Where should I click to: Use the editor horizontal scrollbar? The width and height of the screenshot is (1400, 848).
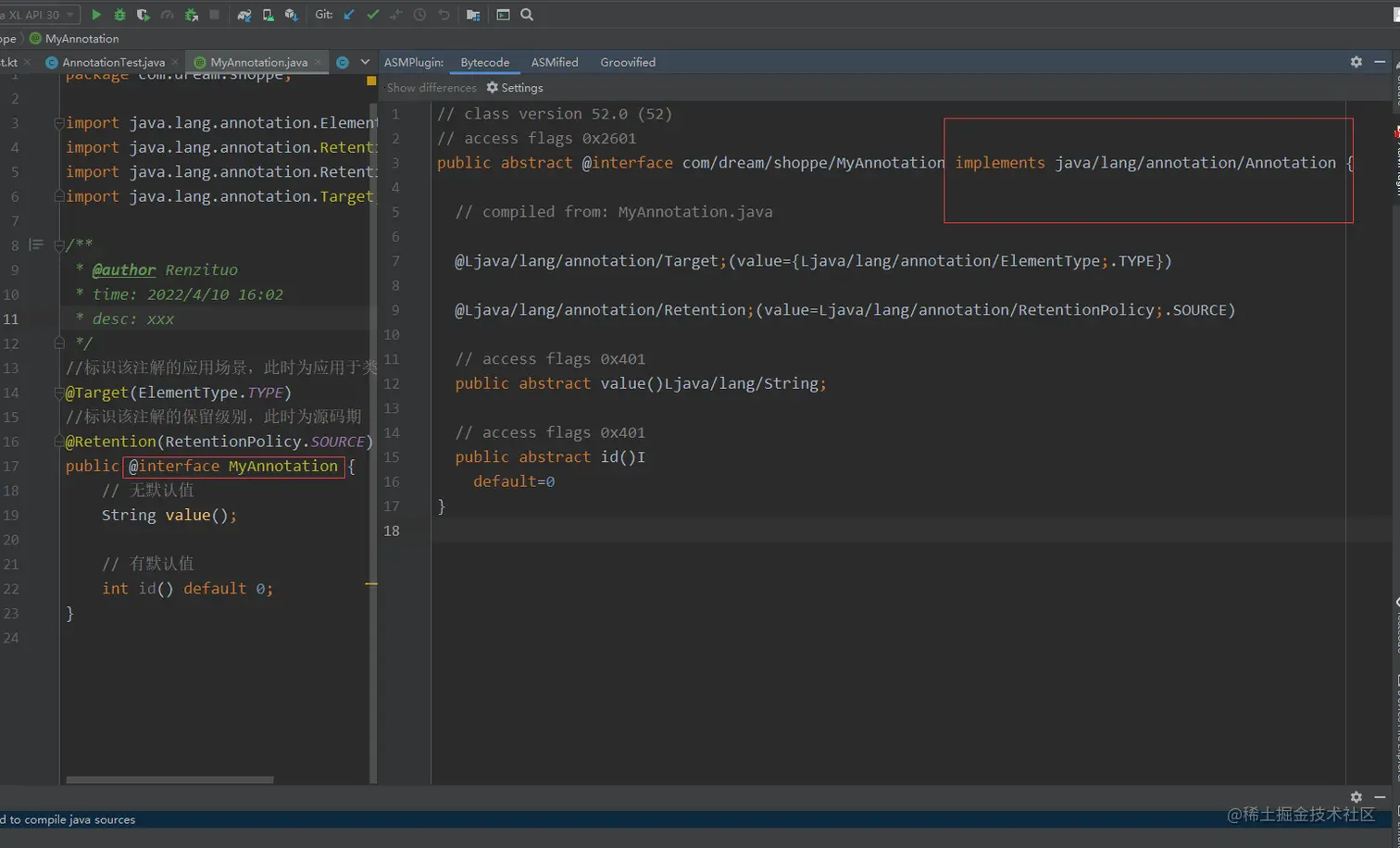(169, 779)
